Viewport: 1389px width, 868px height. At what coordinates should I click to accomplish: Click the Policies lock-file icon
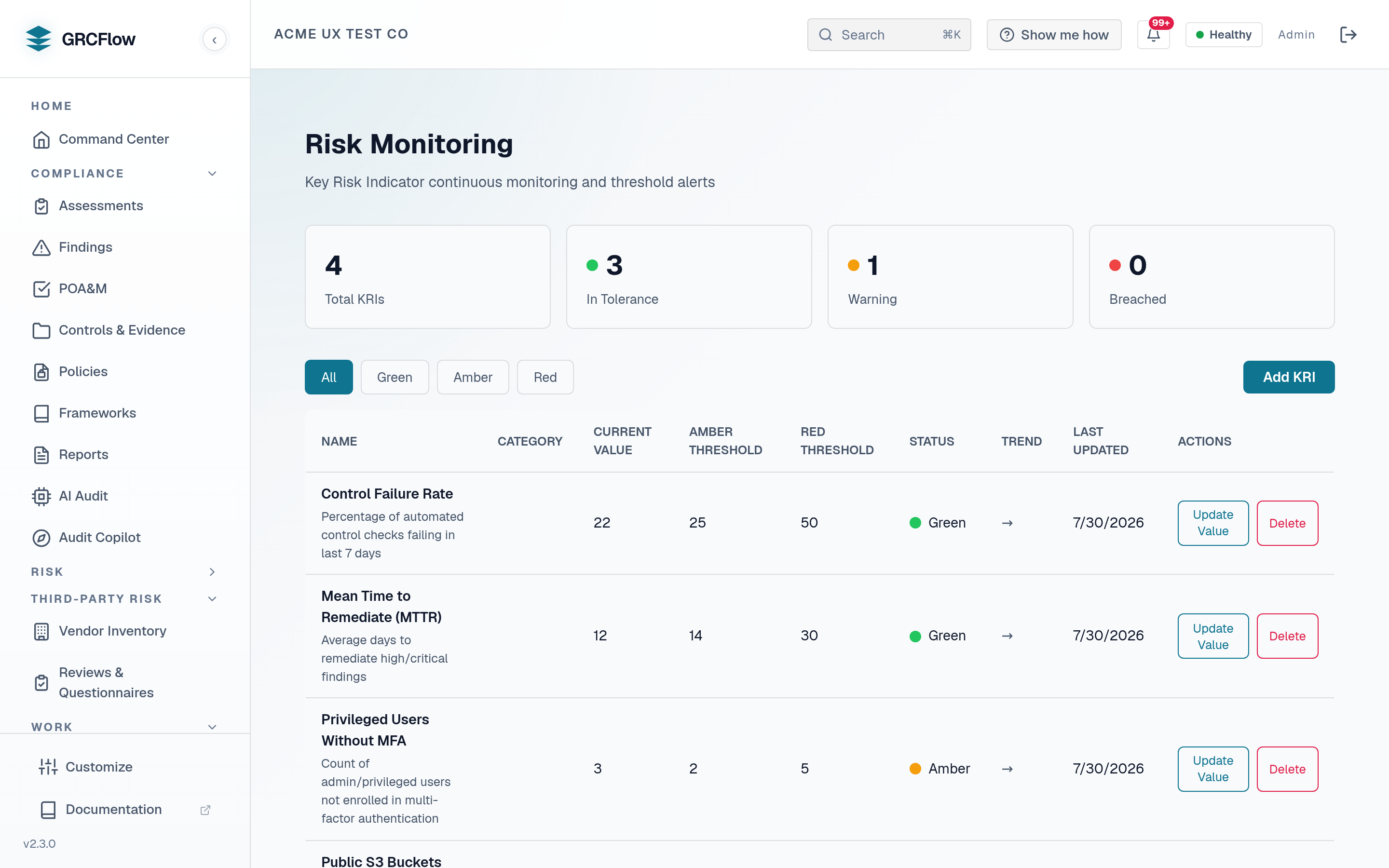[41, 372]
